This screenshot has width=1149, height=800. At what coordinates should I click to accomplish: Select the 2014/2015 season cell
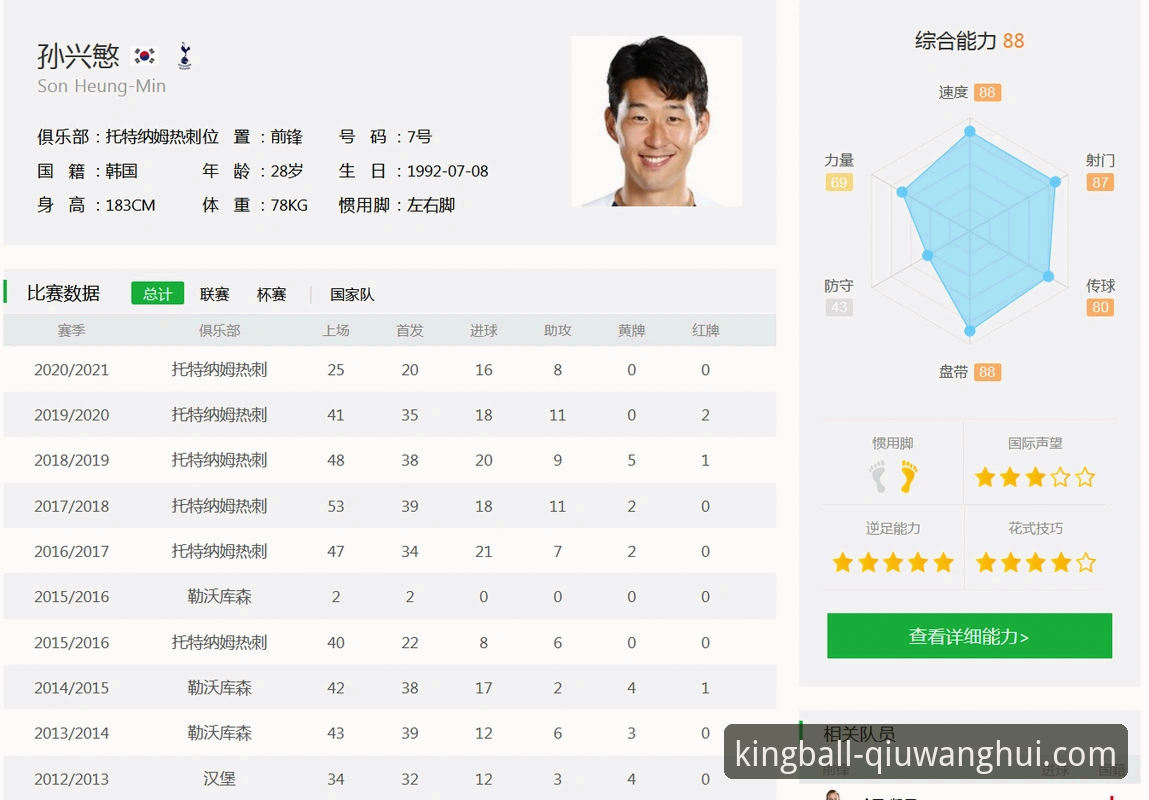coord(71,688)
